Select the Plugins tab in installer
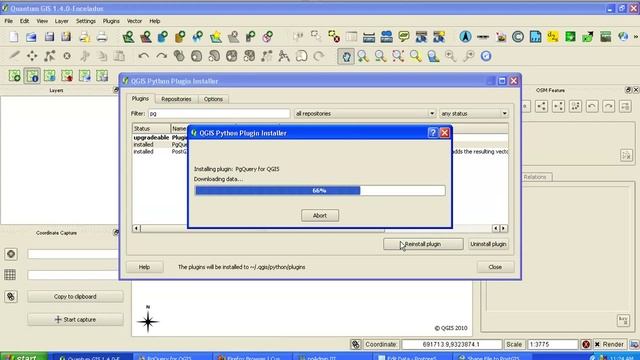The height and width of the screenshot is (360, 640). tap(140, 99)
